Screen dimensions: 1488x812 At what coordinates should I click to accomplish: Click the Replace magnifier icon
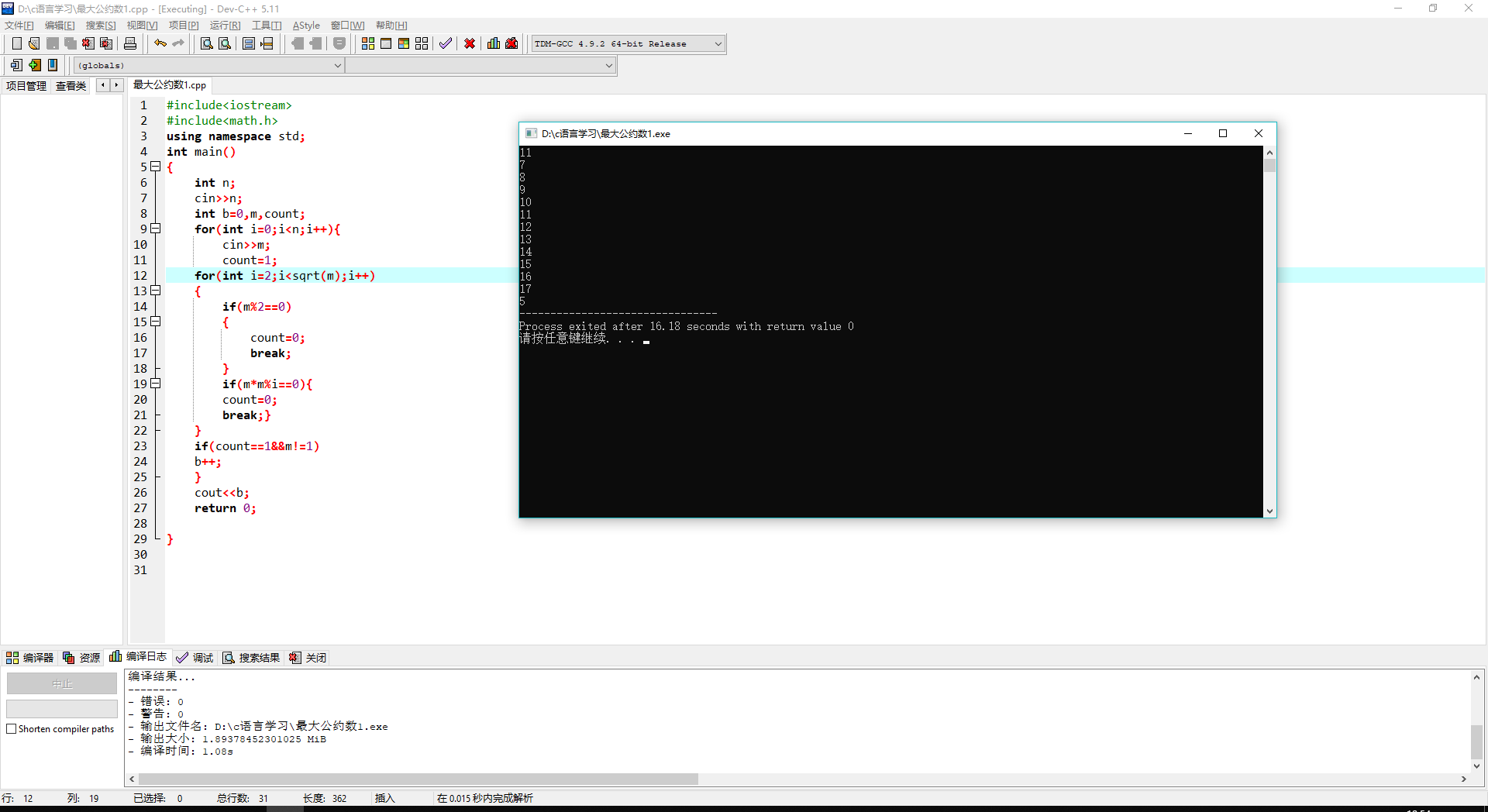point(225,43)
